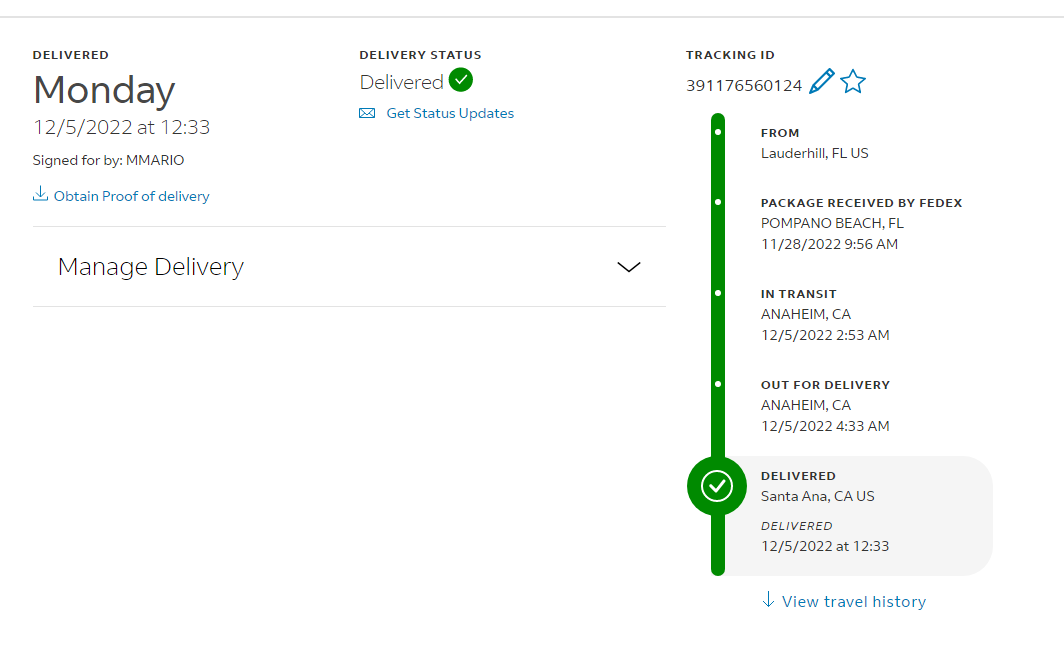This screenshot has width=1064, height=645.
Task: Click the Package Received by FedEx timeline dot
Action: (x=718, y=202)
